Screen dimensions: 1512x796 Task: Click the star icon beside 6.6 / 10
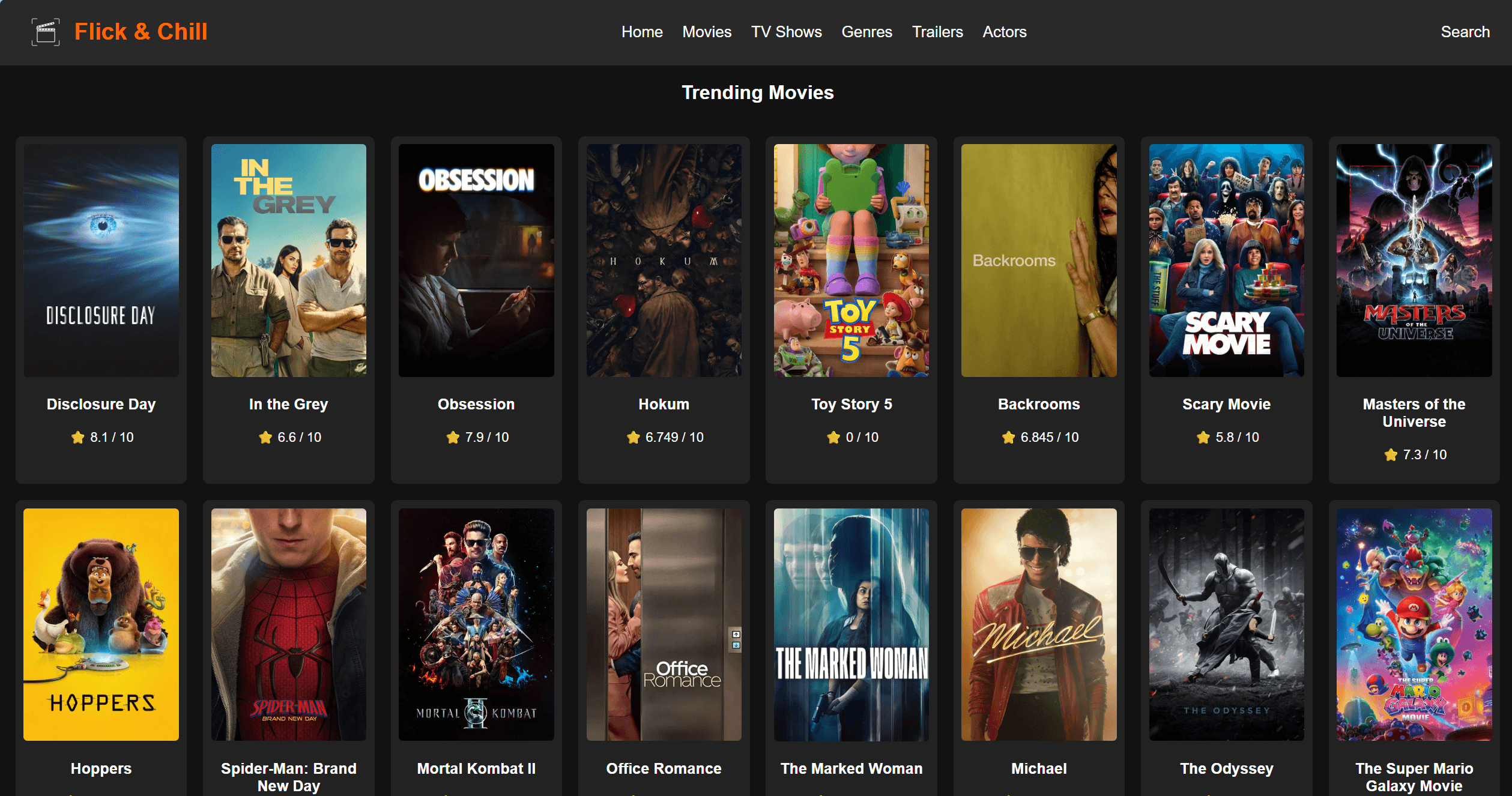point(265,438)
